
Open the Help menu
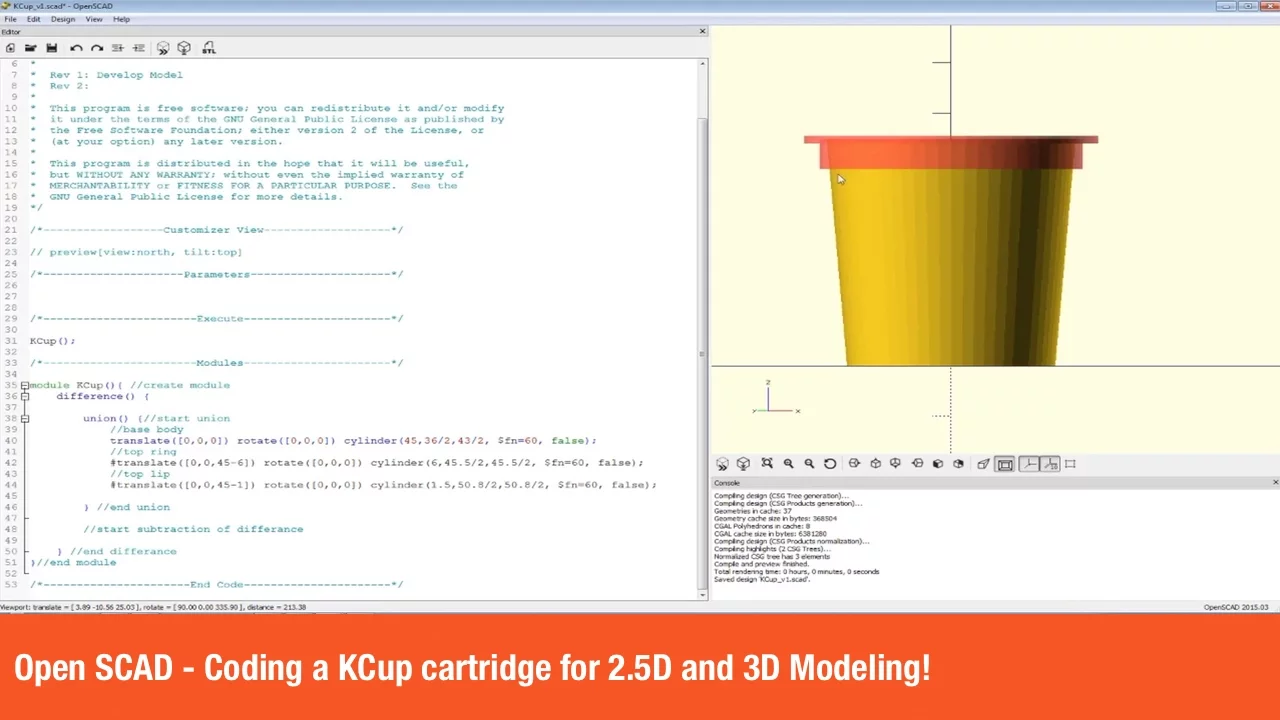tap(122, 19)
